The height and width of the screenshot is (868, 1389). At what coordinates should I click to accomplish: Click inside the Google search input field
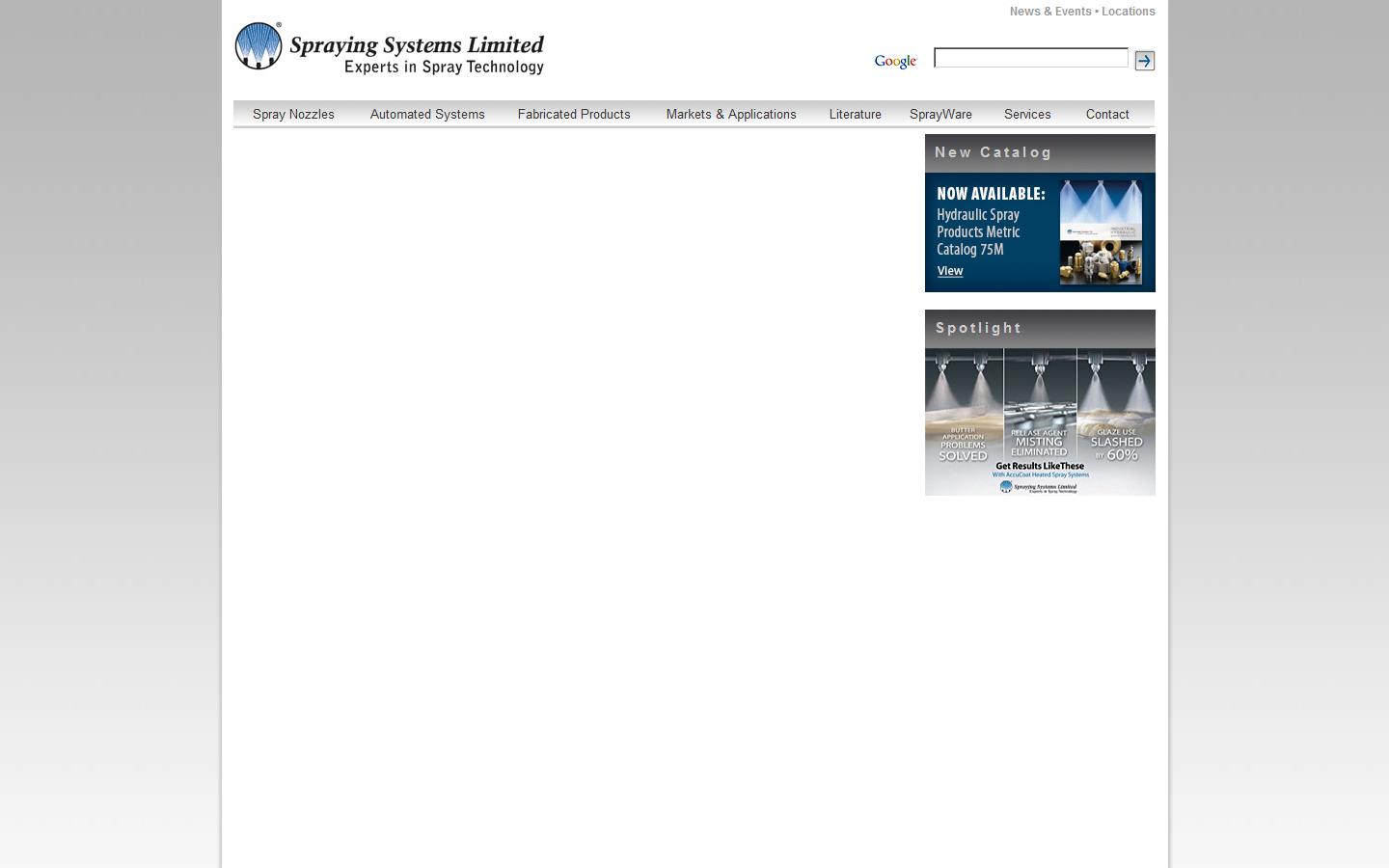tap(1030, 58)
